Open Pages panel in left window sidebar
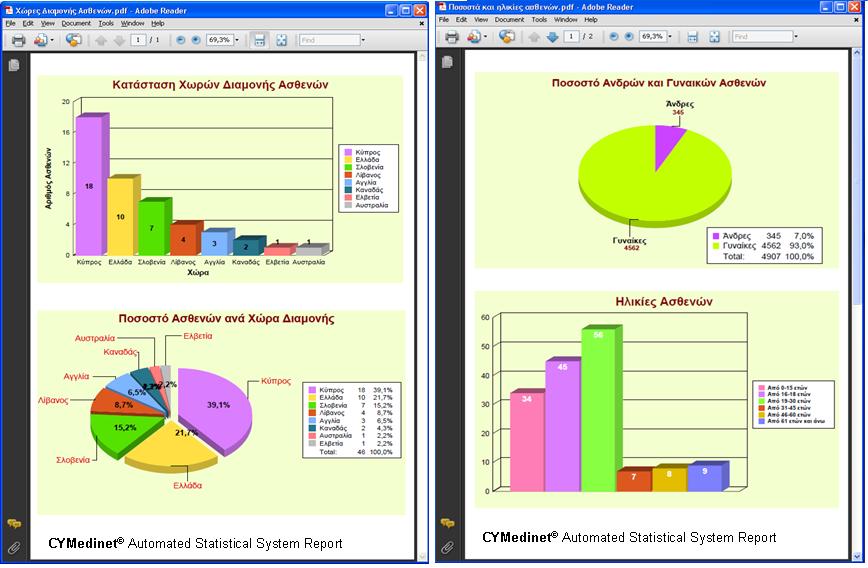 pos(14,65)
